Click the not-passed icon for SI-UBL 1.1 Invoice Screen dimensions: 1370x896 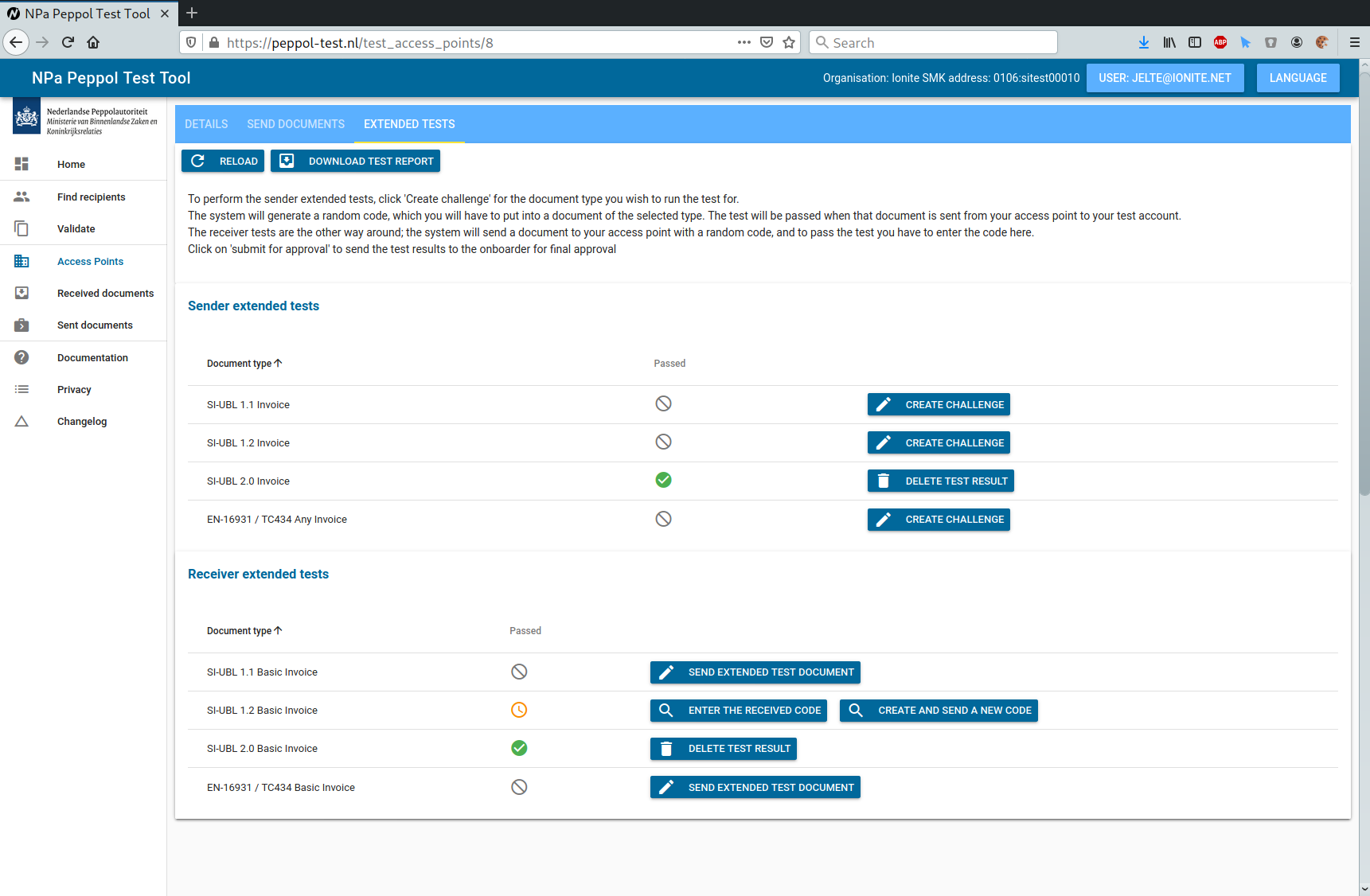[663, 403]
